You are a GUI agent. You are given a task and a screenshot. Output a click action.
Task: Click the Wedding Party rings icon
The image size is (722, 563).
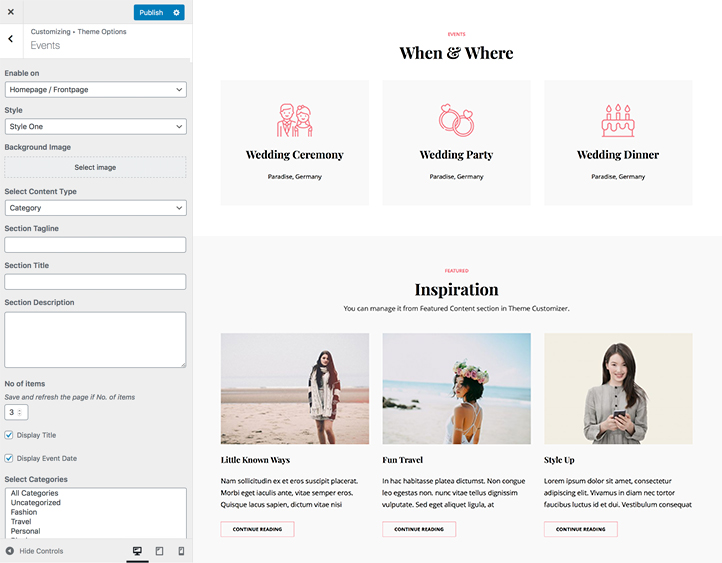pos(456,120)
